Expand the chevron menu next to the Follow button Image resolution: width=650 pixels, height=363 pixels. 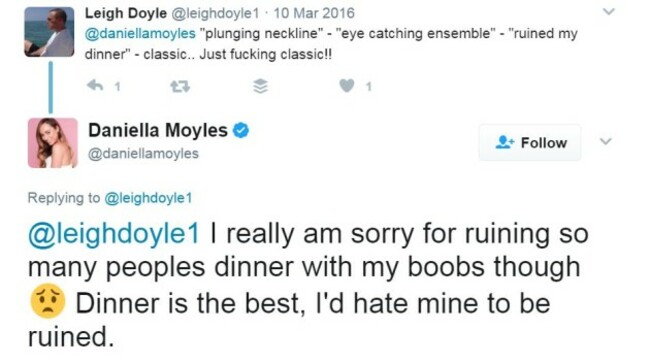tap(606, 141)
